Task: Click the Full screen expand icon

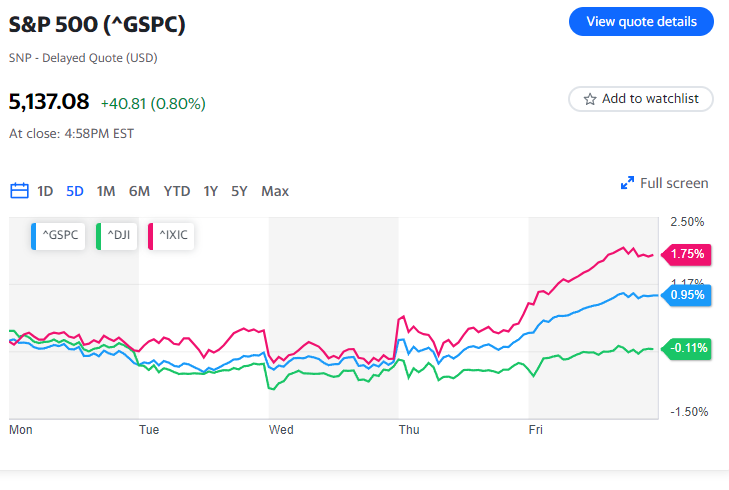Action: (x=627, y=183)
